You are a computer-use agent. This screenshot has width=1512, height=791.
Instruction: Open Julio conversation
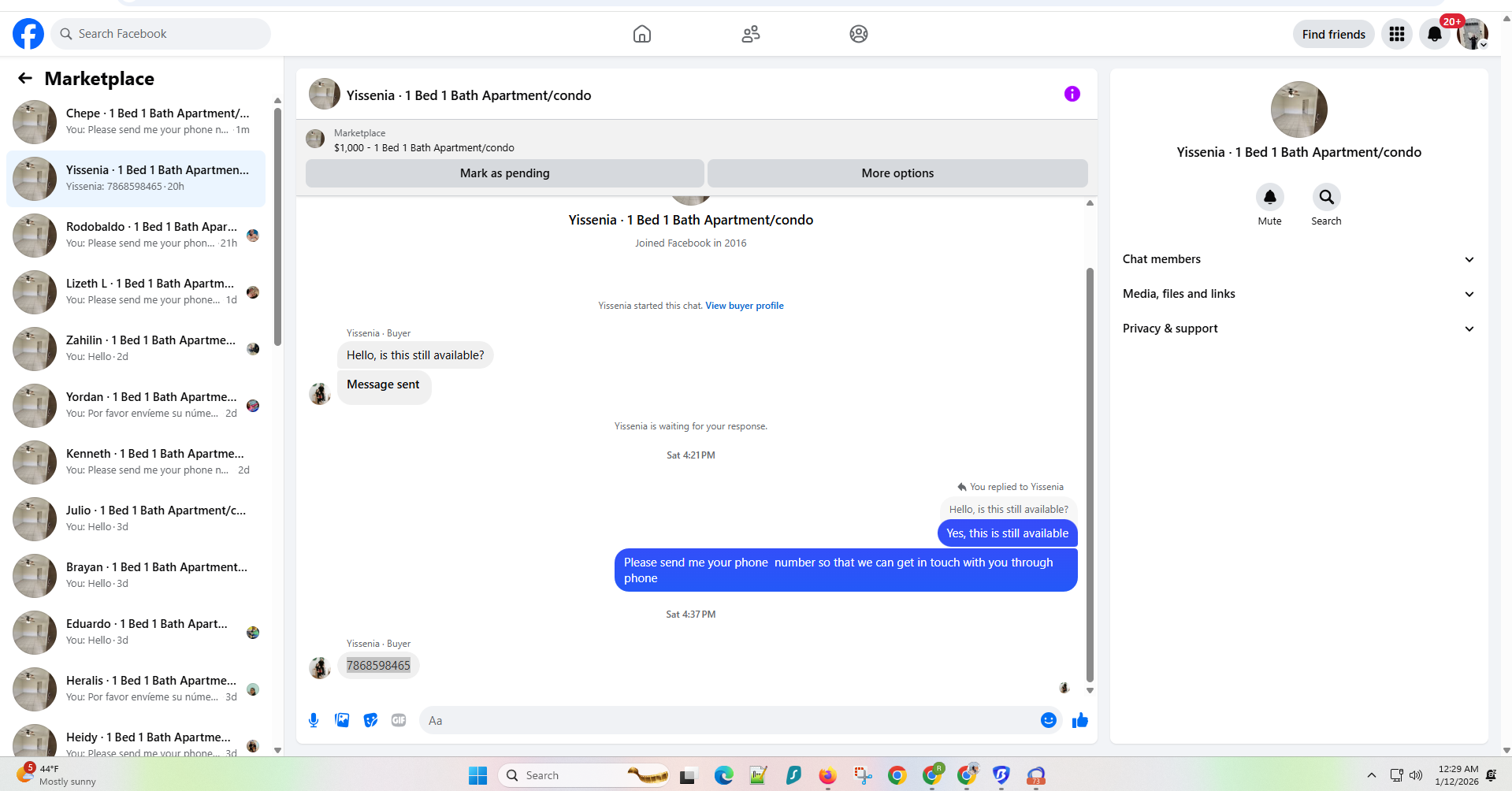click(136, 519)
